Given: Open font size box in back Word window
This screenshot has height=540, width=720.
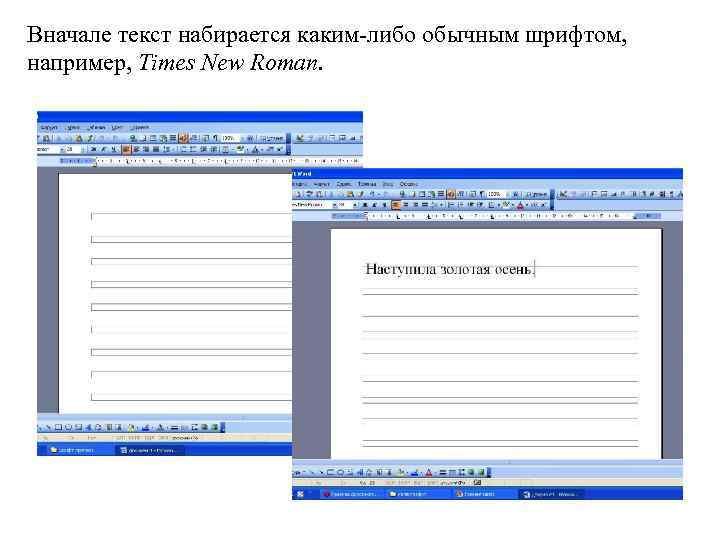Looking at the screenshot, I should (73, 149).
